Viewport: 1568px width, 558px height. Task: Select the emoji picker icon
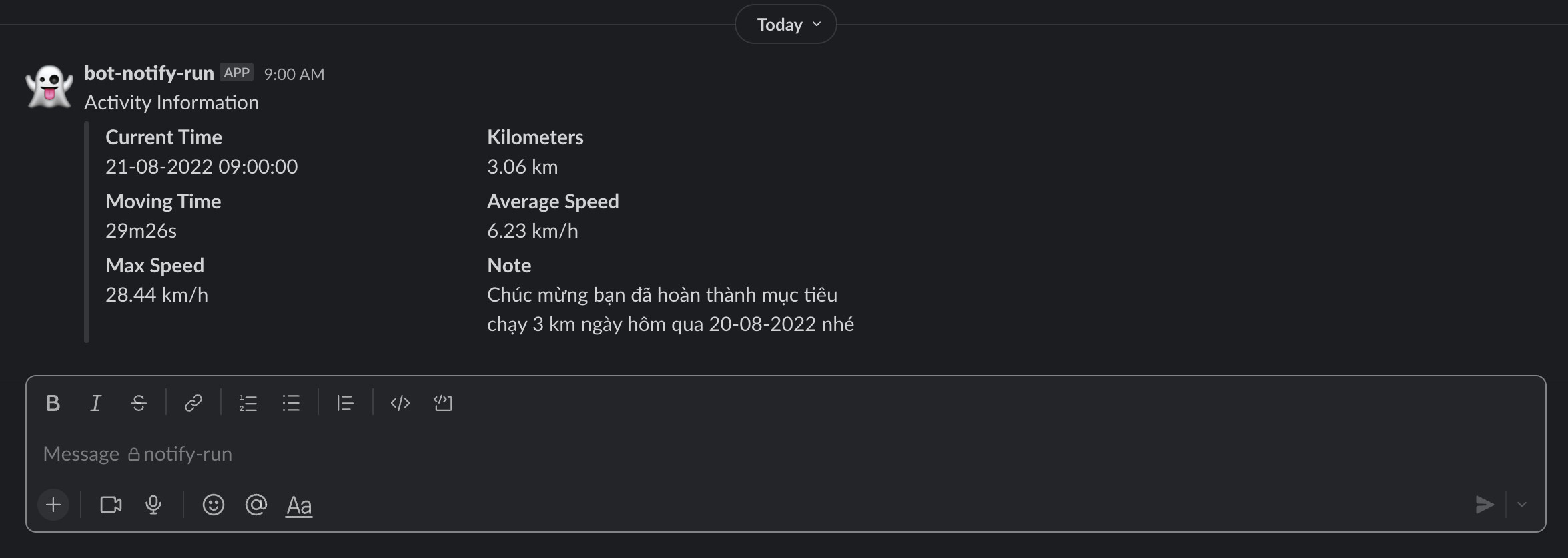click(213, 505)
